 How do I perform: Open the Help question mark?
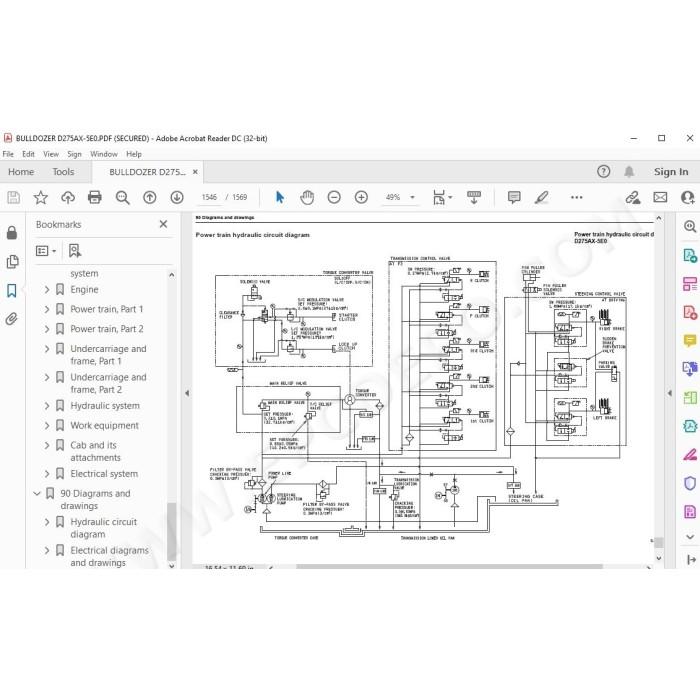[x=603, y=171]
